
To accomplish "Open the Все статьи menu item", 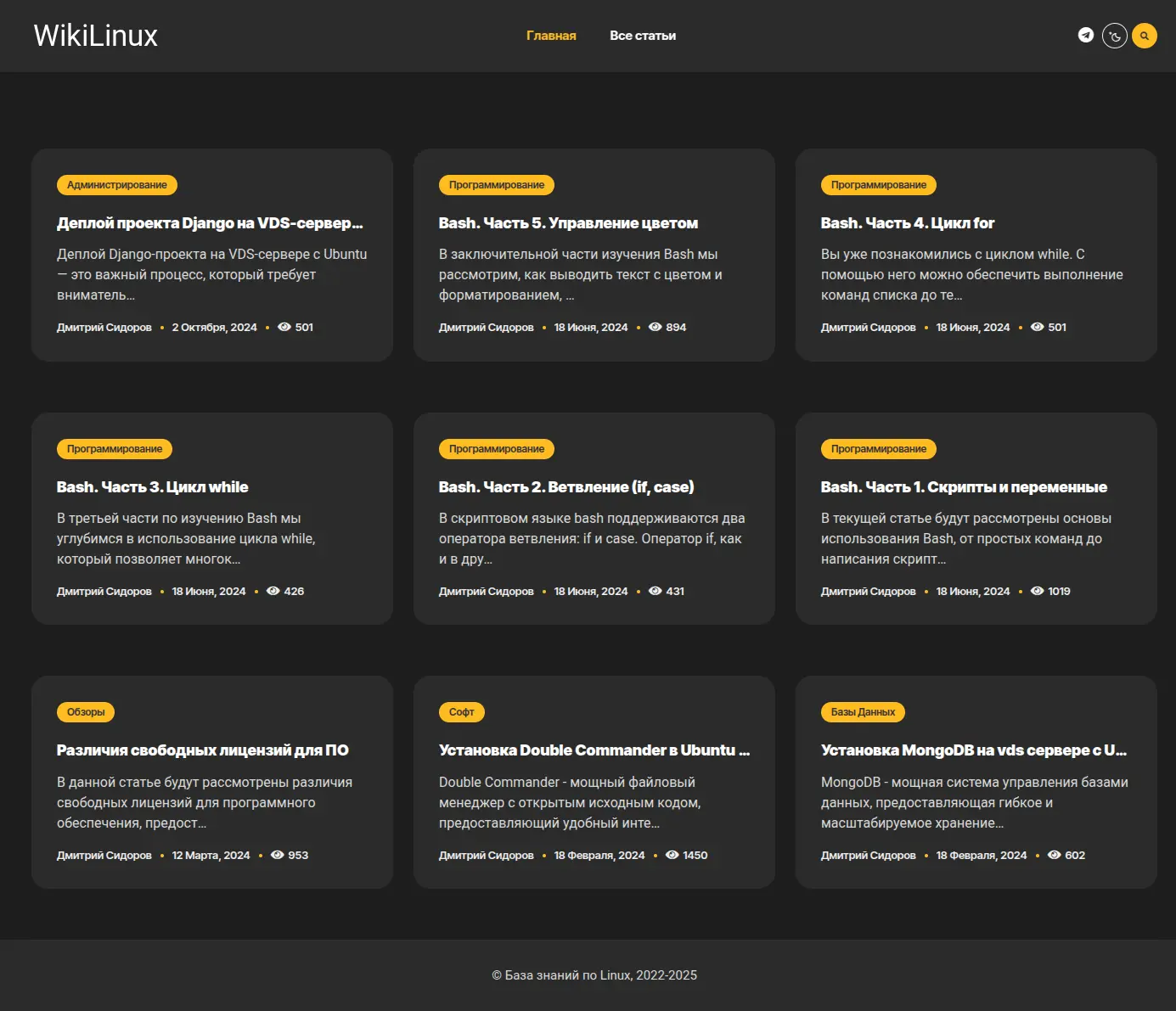I will coord(642,36).
